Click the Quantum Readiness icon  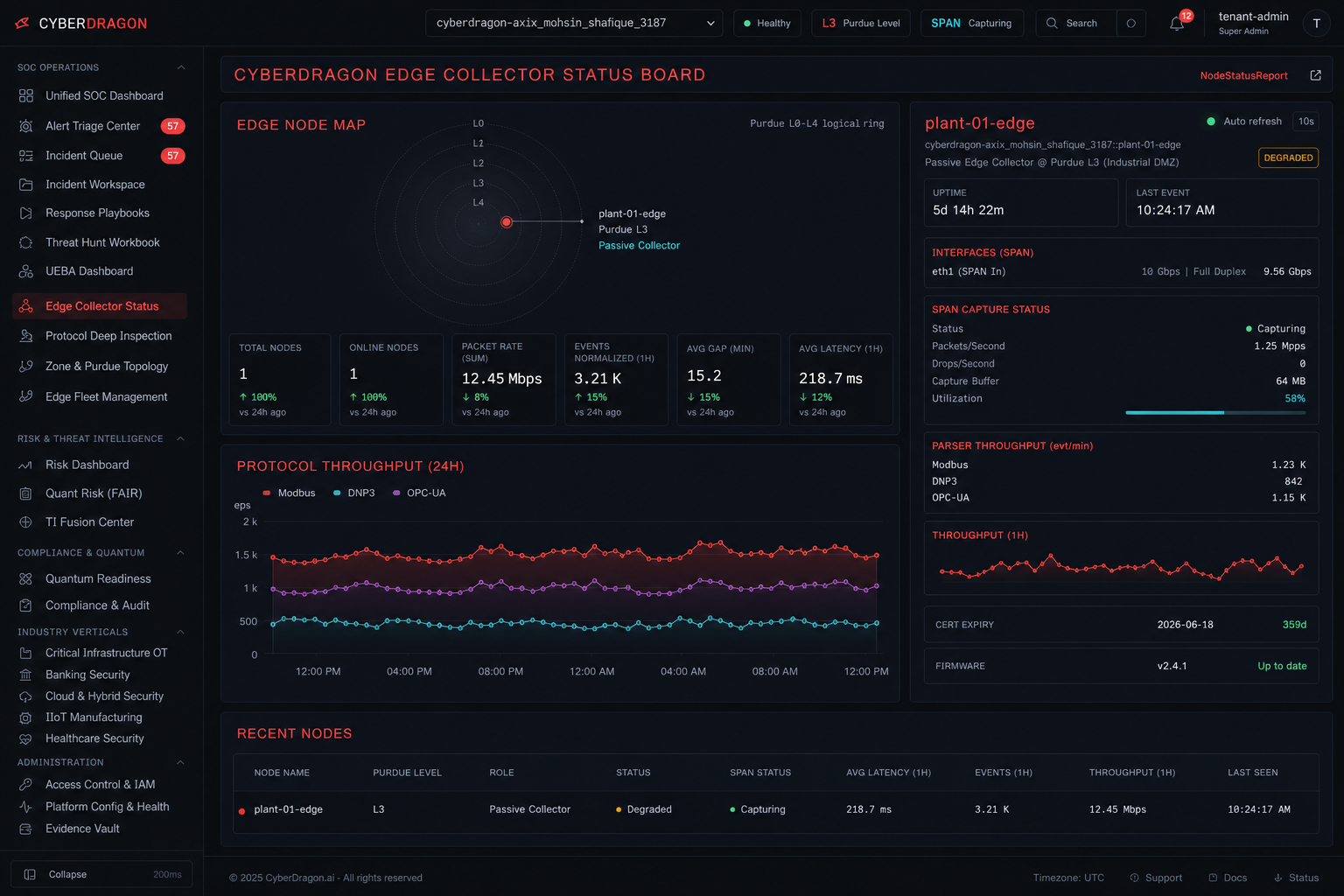pyautogui.click(x=26, y=578)
